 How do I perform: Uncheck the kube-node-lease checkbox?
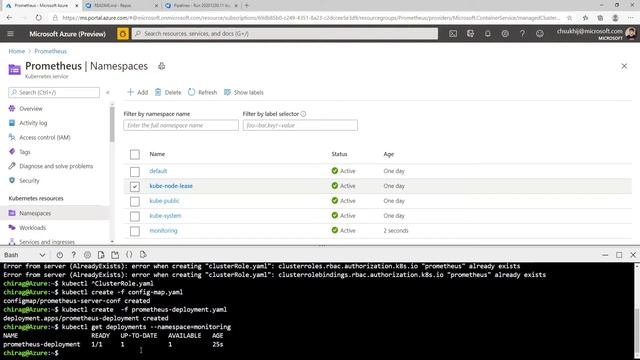coord(135,187)
